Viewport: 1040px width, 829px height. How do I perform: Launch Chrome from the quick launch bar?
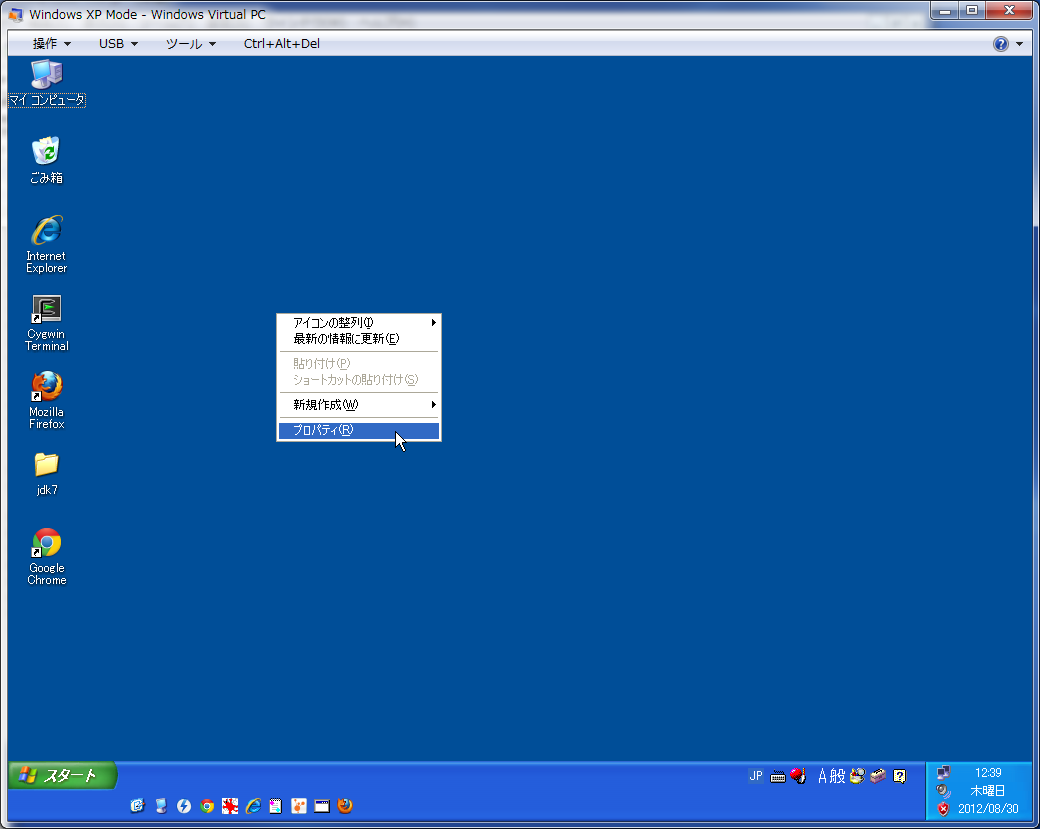click(207, 806)
